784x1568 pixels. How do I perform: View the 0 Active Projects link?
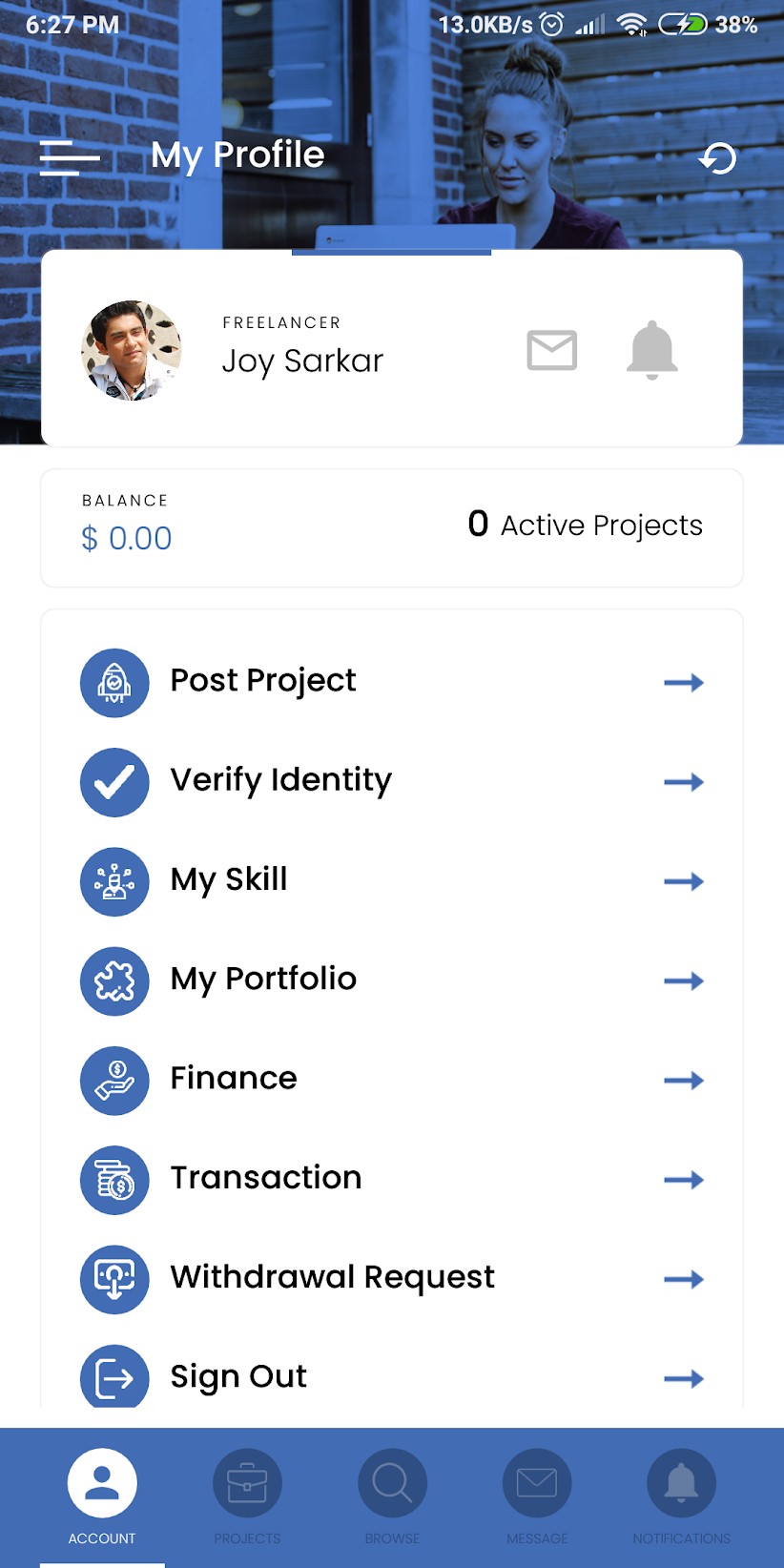(x=586, y=526)
